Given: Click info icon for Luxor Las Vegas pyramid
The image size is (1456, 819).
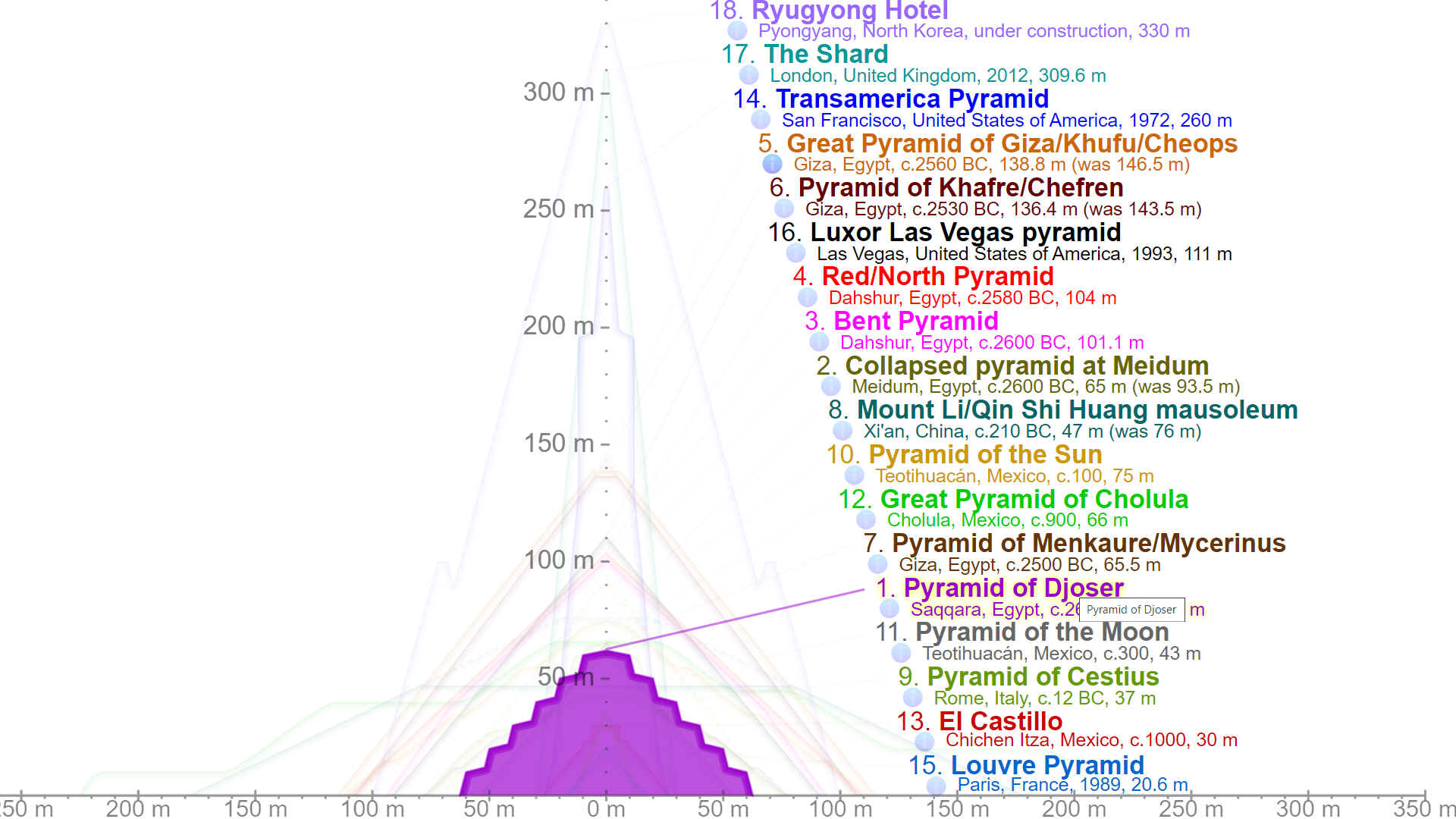Looking at the screenshot, I should tap(795, 253).
